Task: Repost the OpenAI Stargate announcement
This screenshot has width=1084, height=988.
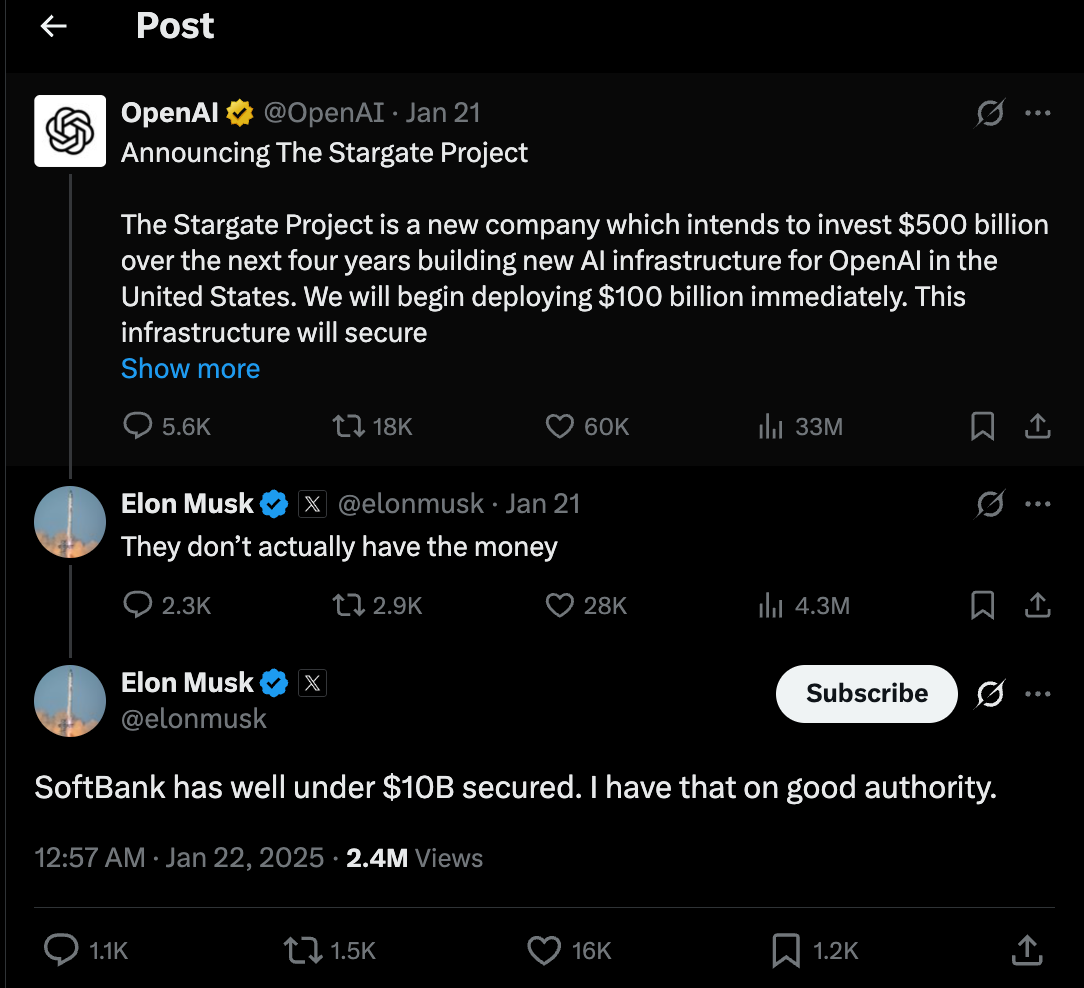Action: tap(347, 427)
